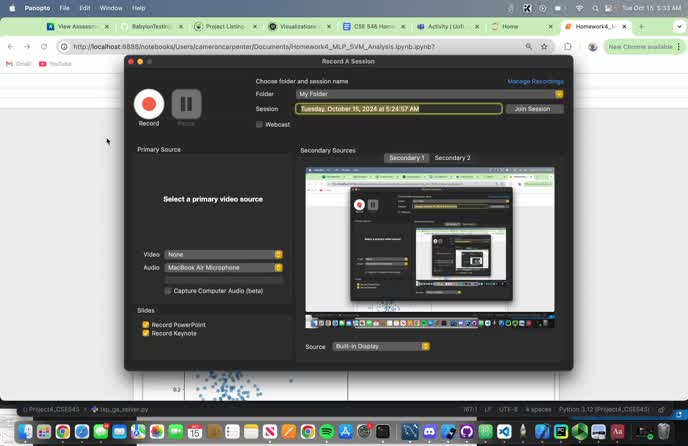Start recording with the red Record button
The width and height of the screenshot is (688, 446).
point(149,103)
